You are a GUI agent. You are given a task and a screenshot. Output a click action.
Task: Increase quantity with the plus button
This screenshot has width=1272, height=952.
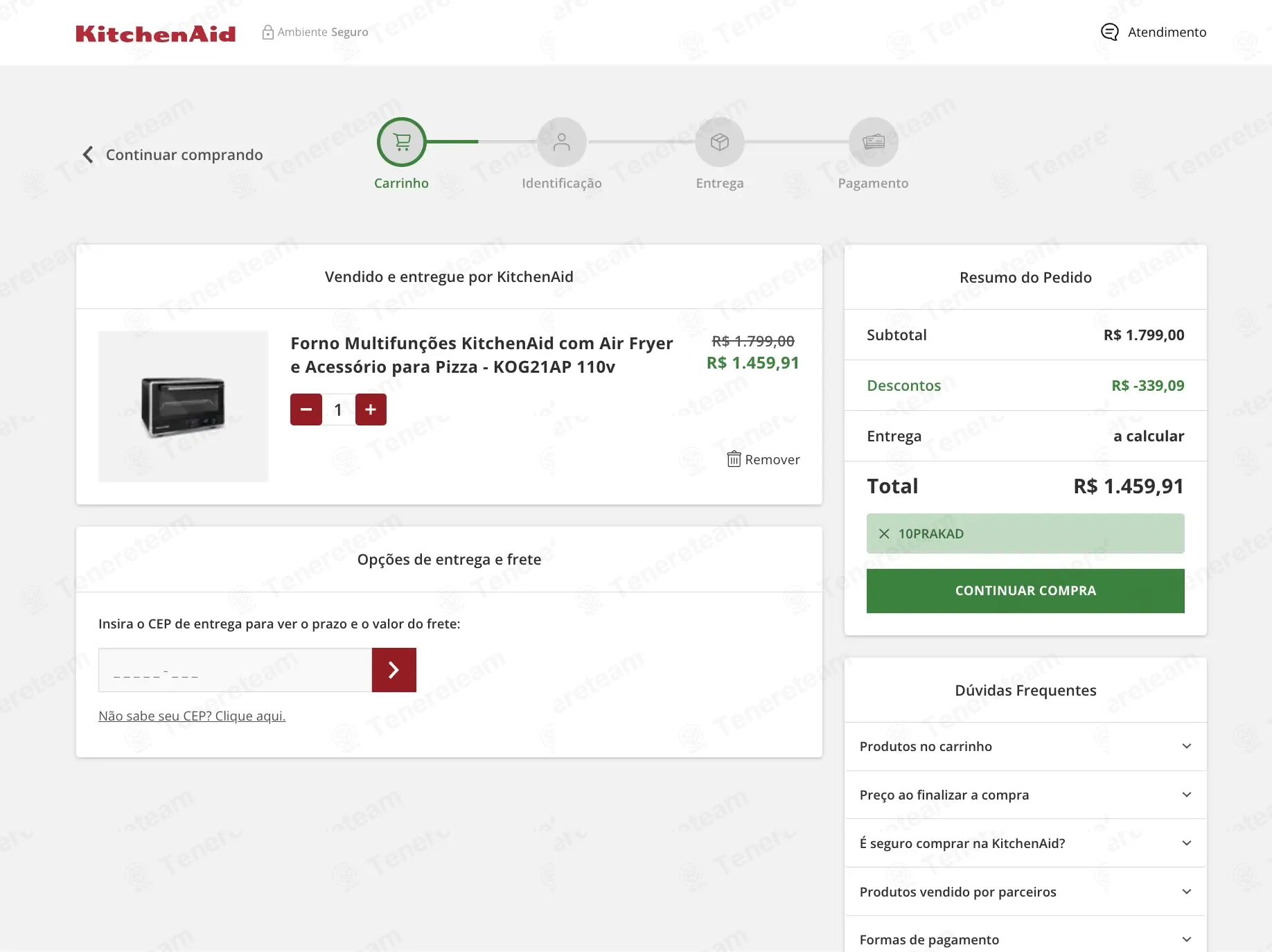pos(371,409)
